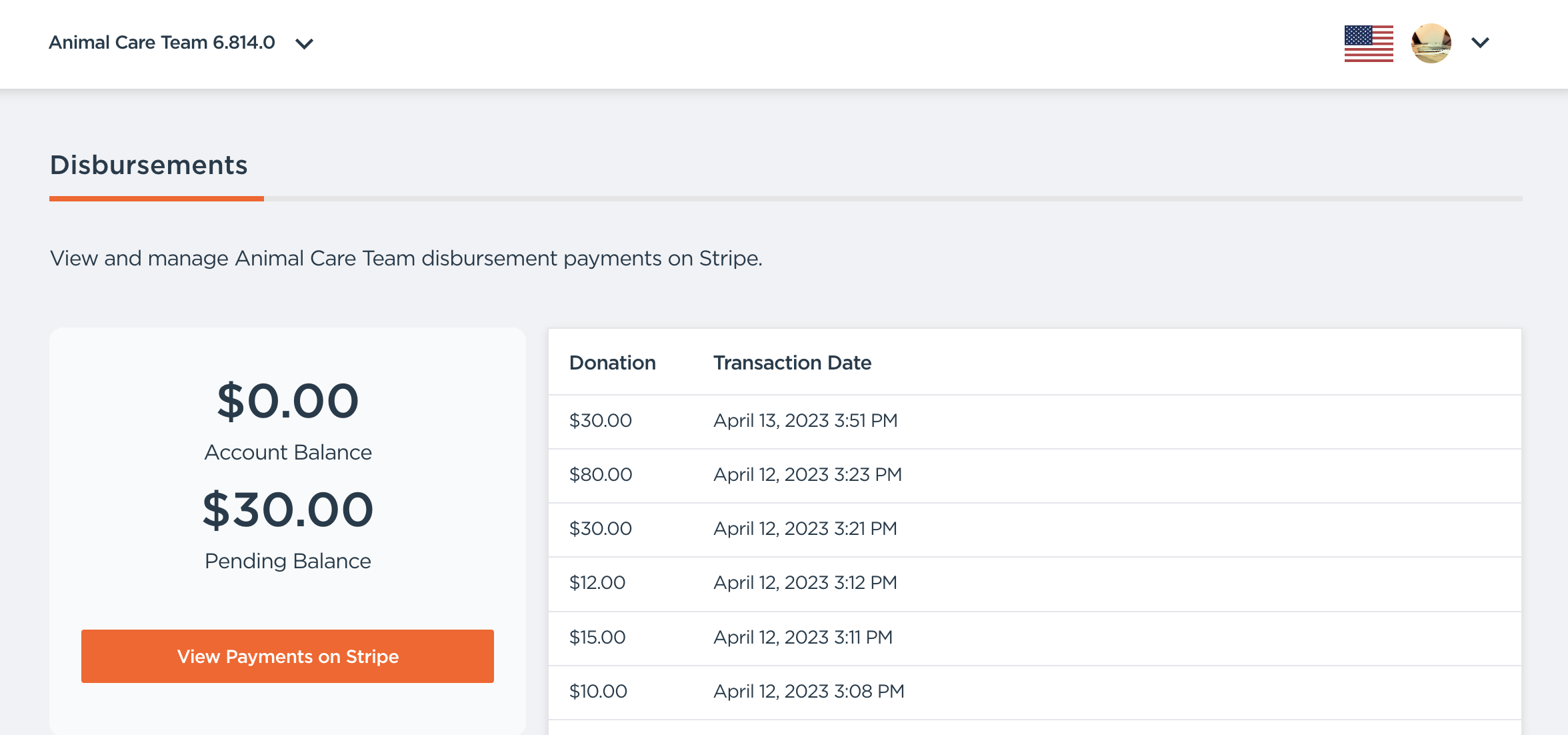Click the $15.00 donation entry
This screenshot has height=735, width=1568.
click(x=597, y=638)
